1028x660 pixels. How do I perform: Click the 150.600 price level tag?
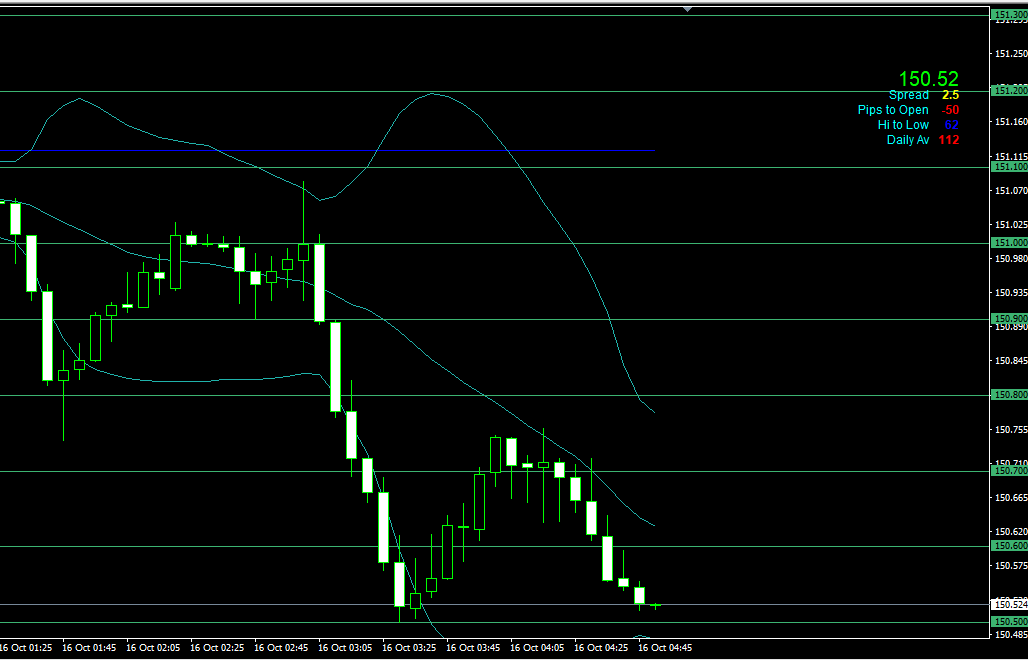tap(1008, 546)
